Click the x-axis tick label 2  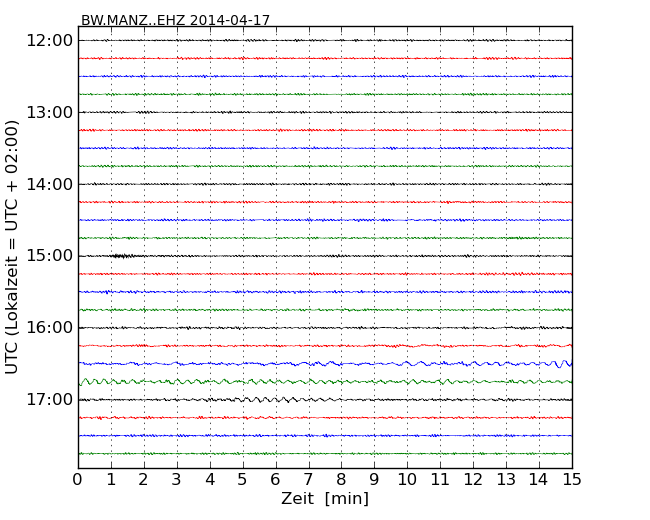pyautogui.click(x=144, y=480)
